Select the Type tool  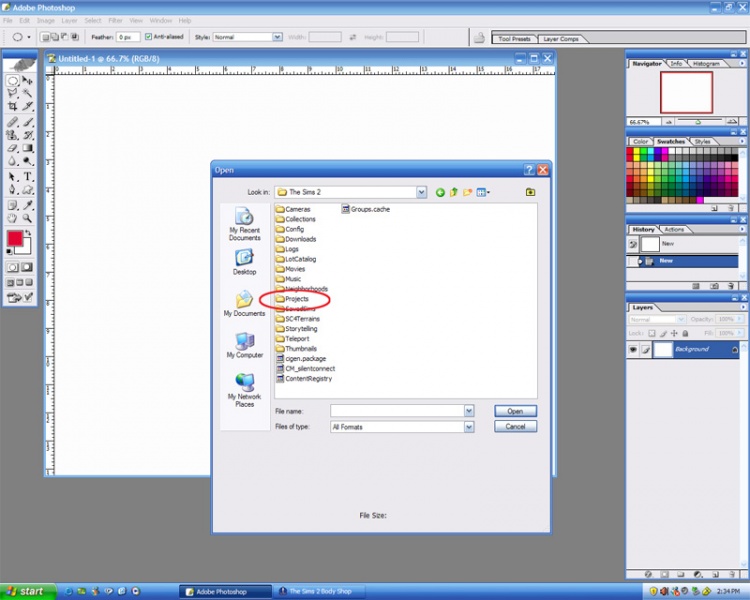27,177
